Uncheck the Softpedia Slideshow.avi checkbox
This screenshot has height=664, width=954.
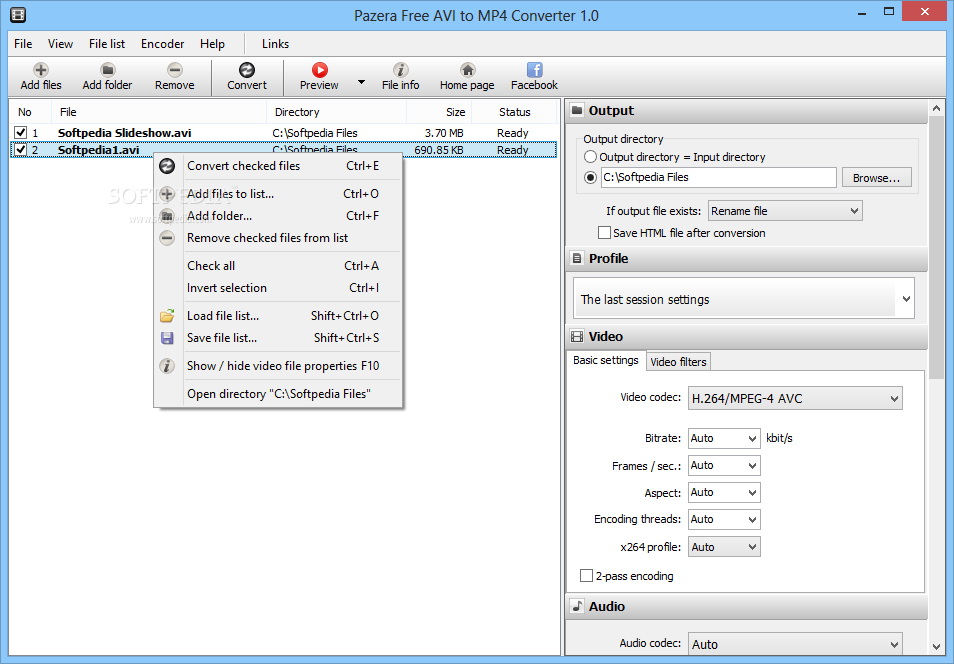click(x=21, y=132)
